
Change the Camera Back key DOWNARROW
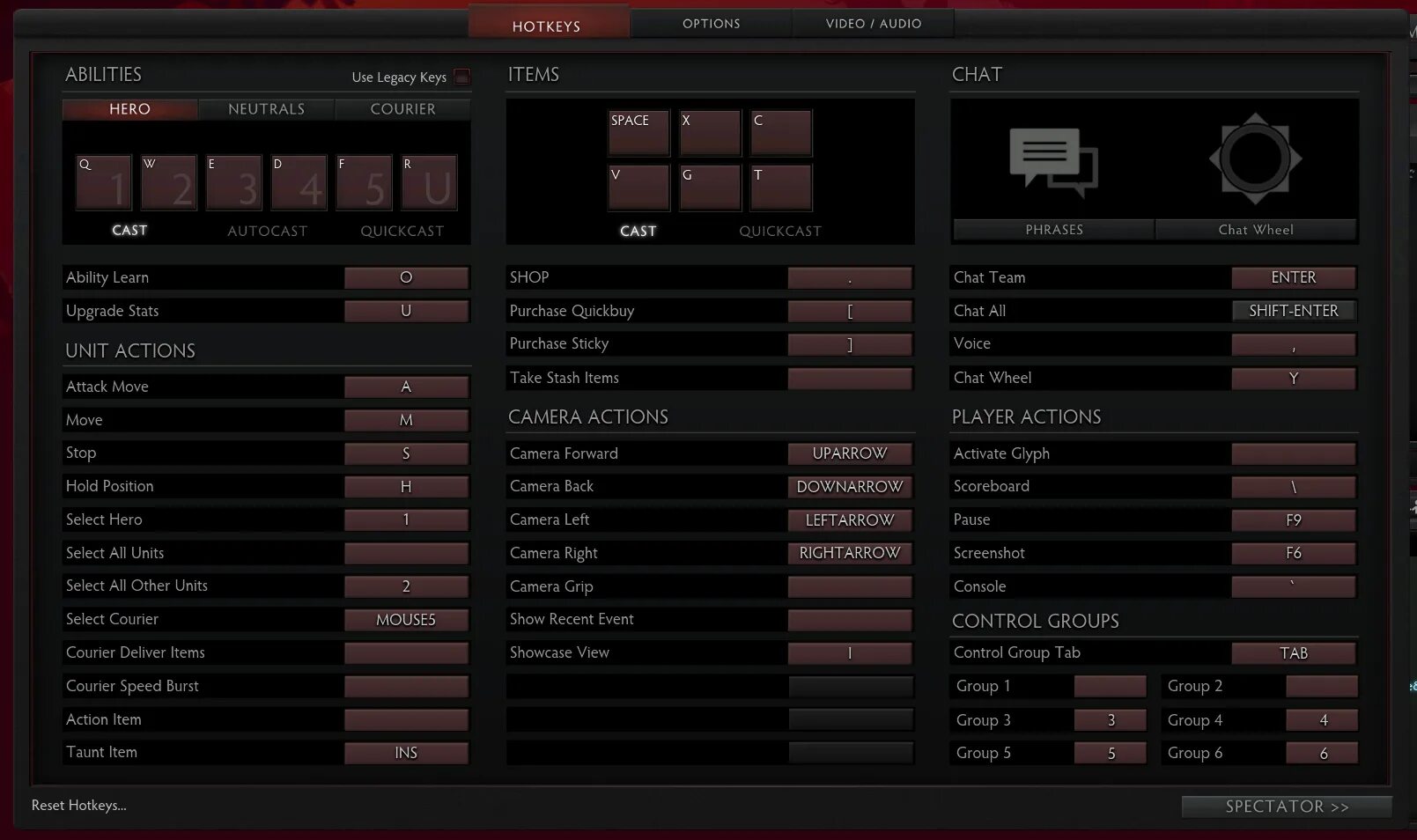pos(850,486)
